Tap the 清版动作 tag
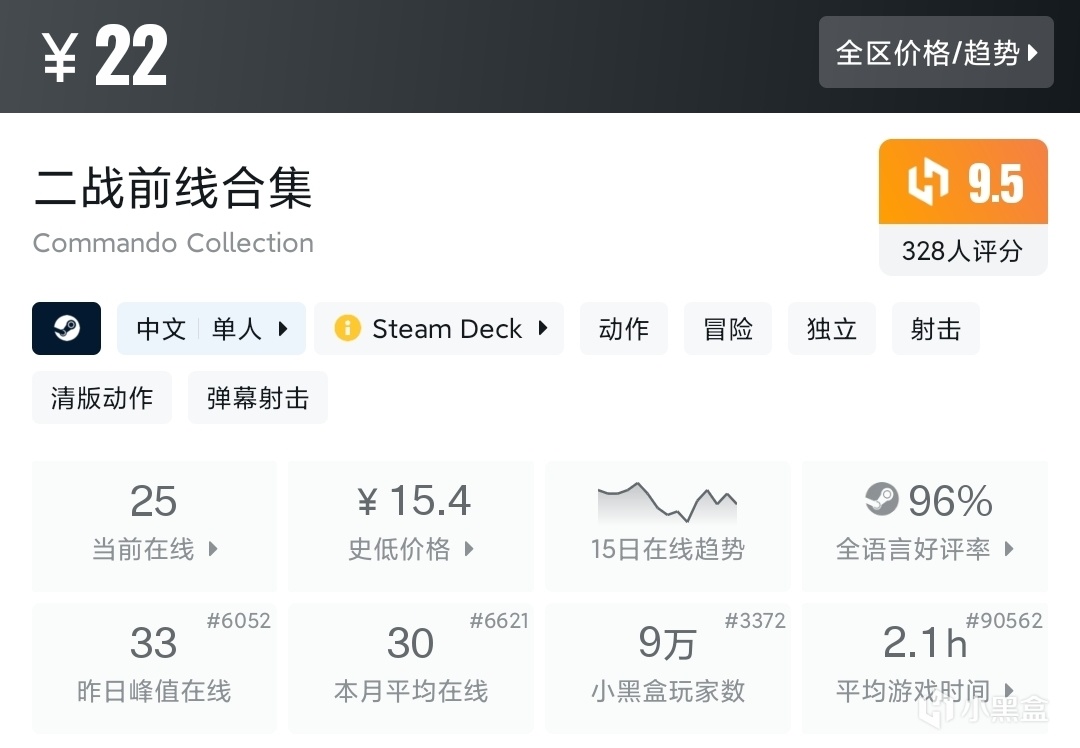This screenshot has width=1080, height=748. point(102,398)
